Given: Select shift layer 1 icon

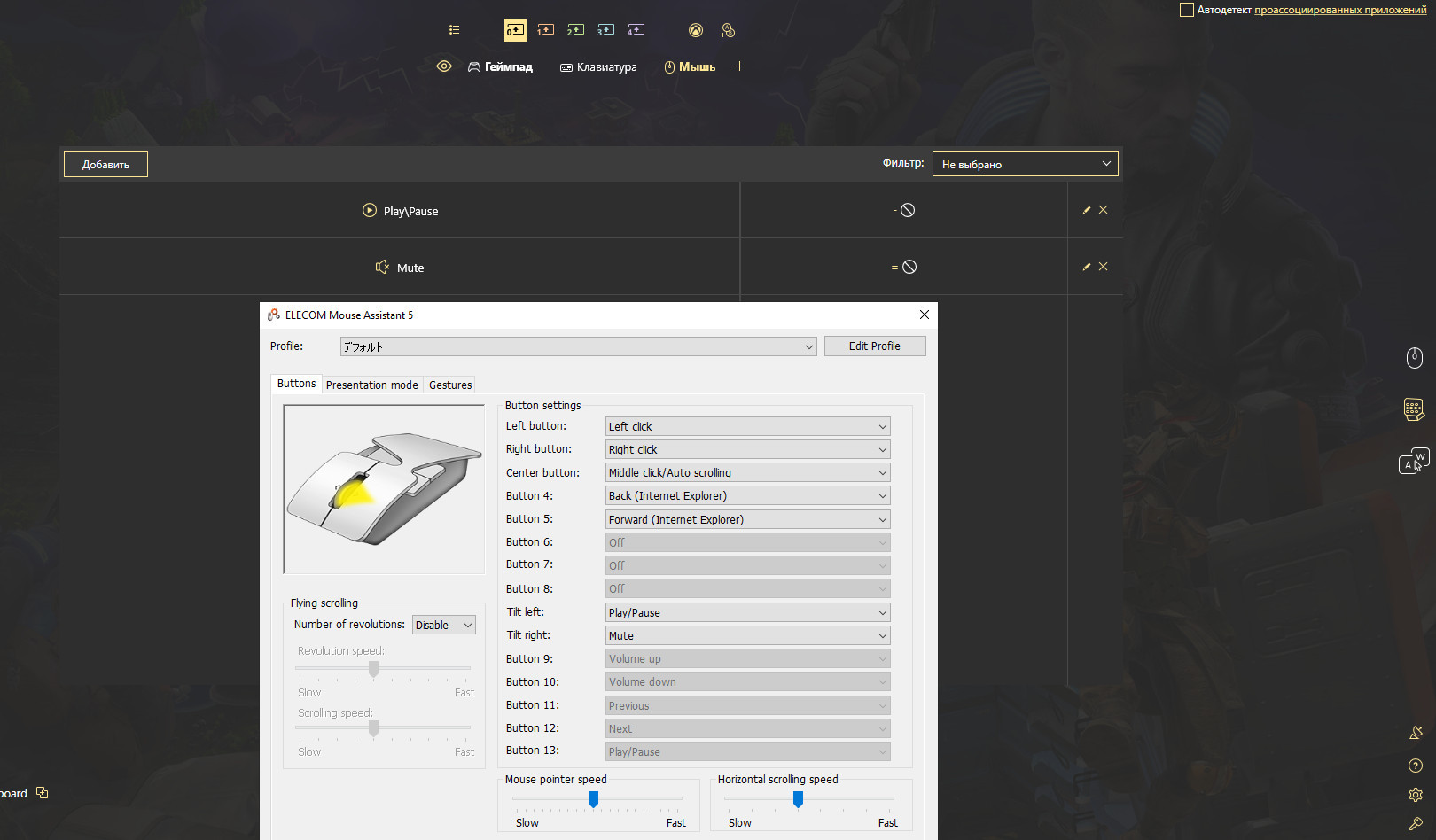Looking at the screenshot, I should pyautogui.click(x=546, y=30).
